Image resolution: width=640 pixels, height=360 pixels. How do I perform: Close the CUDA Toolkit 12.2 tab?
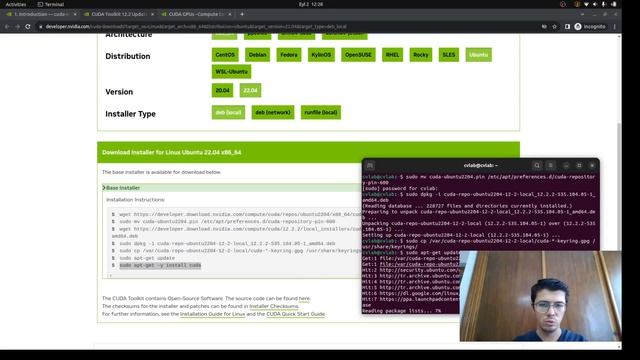tap(152, 14)
